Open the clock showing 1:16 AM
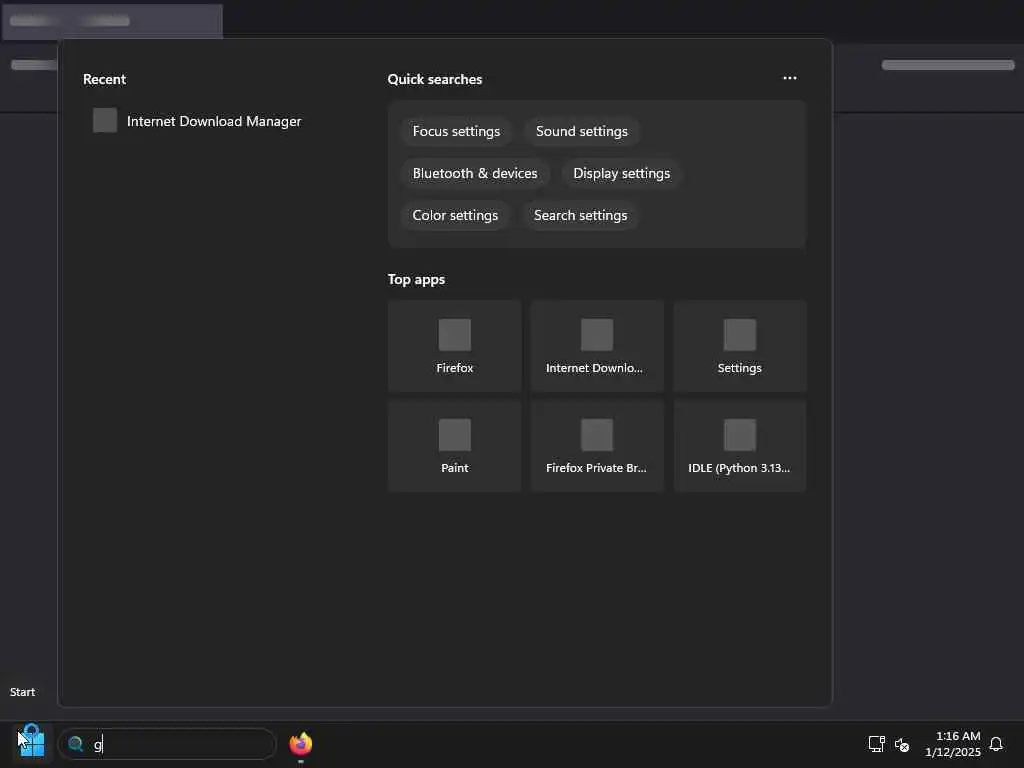Viewport: 1024px width, 768px height. coord(953,744)
